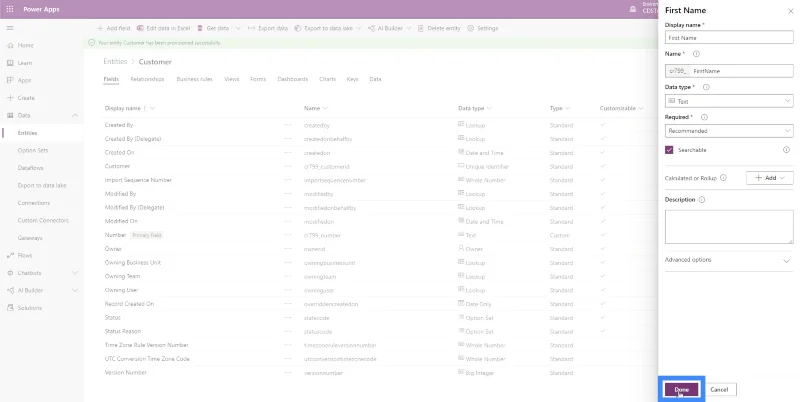Viewport: 800px width, 402px height.
Task: Switch to the Charts tab
Action: (x=328, y=79)
